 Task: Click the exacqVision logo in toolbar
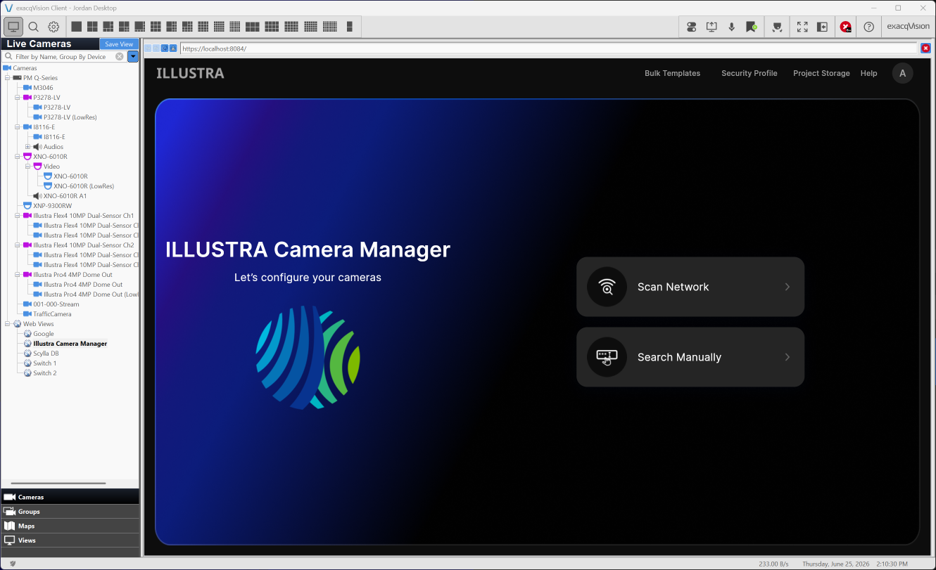coord(907,26)
